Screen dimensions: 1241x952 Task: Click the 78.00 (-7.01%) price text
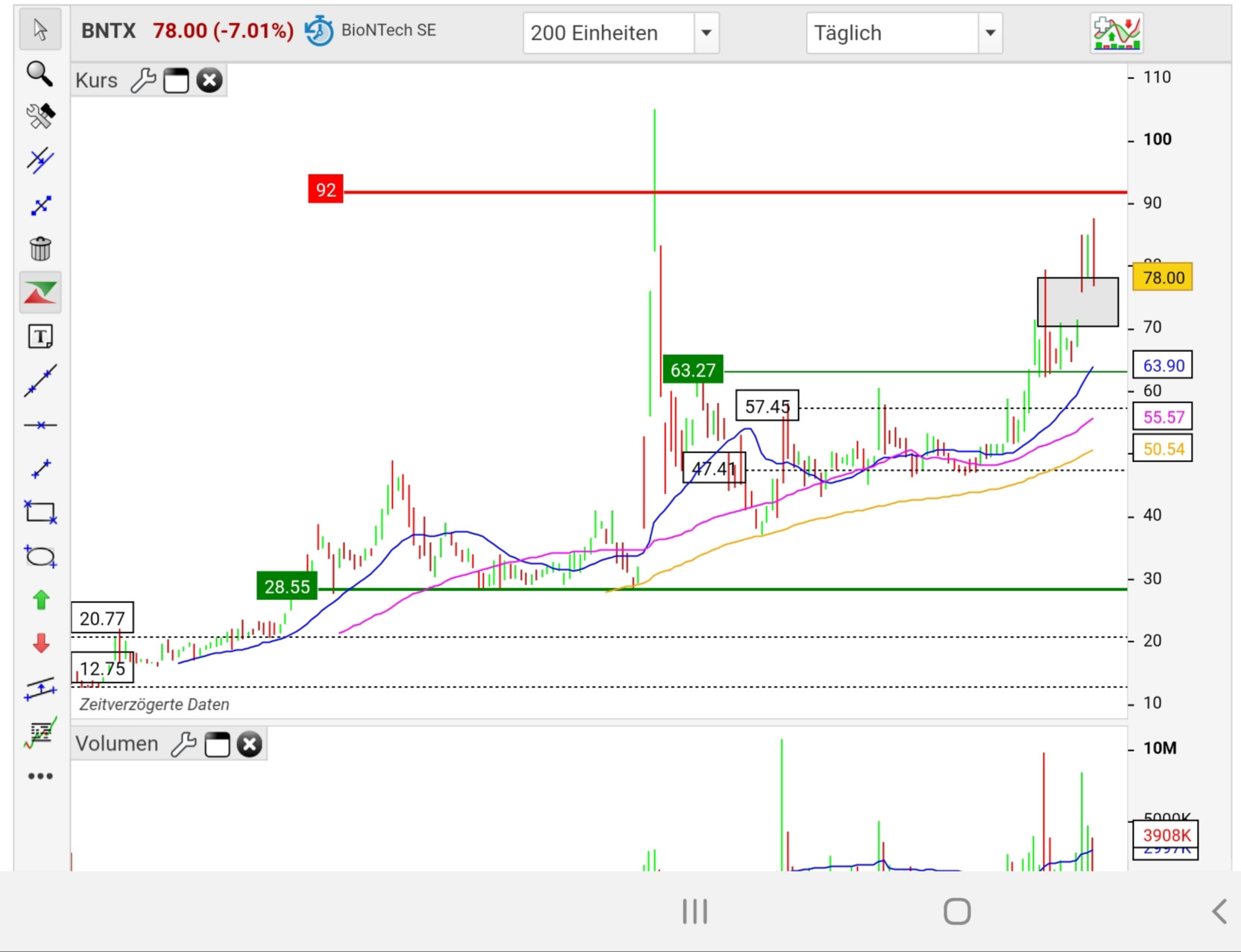tap(223, 31)
